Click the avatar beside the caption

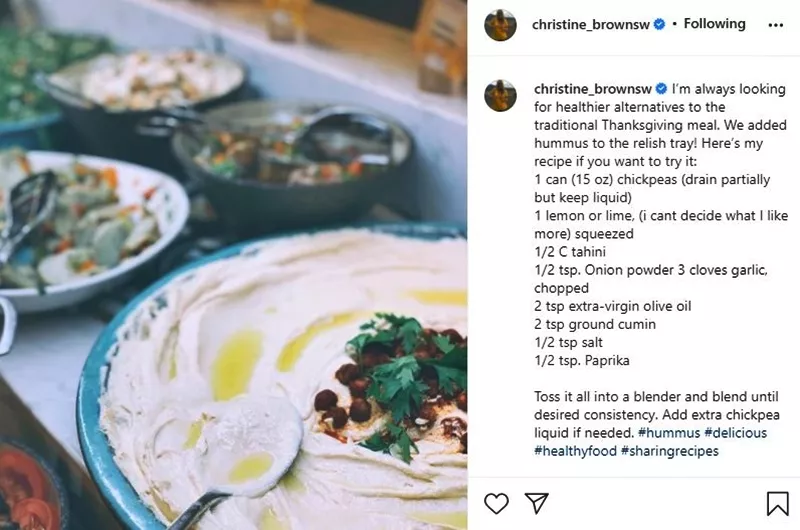[500, 96]
